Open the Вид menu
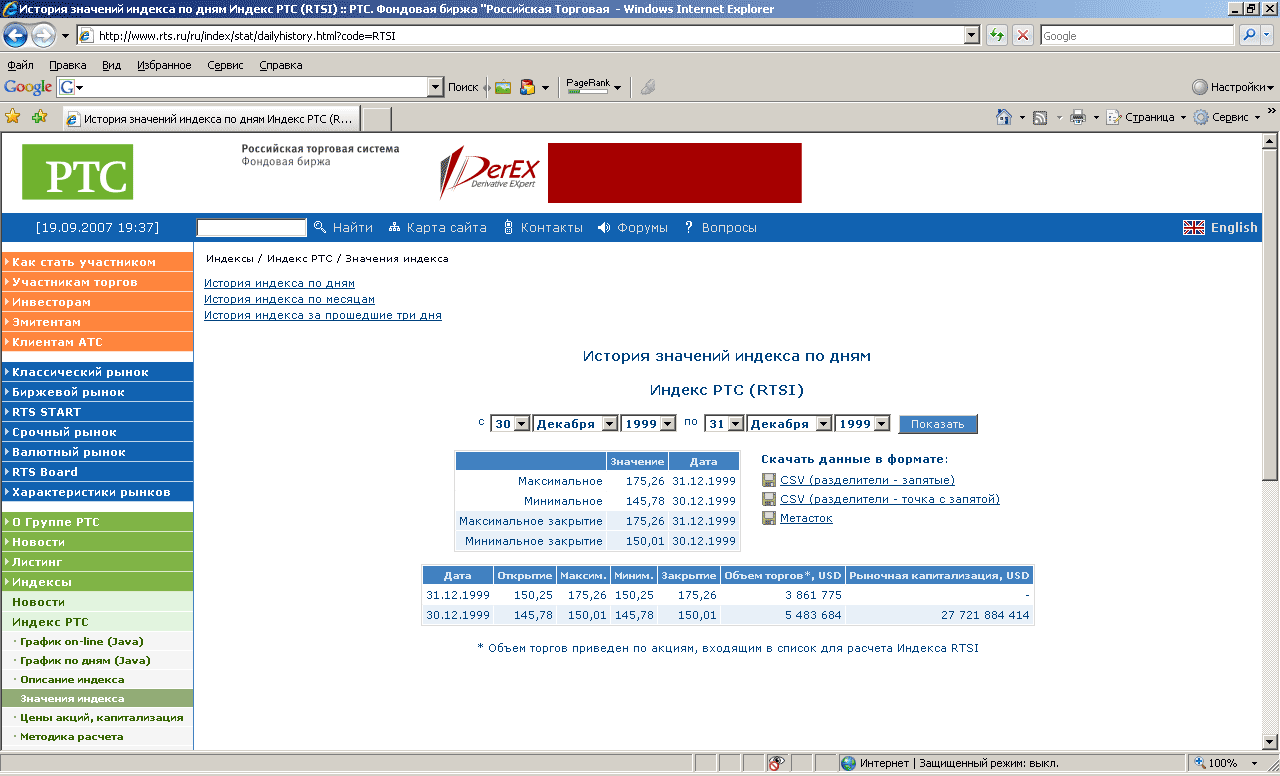Viewport: 1280px width, 776px height. pyautogui.click(x=111, y=65)
